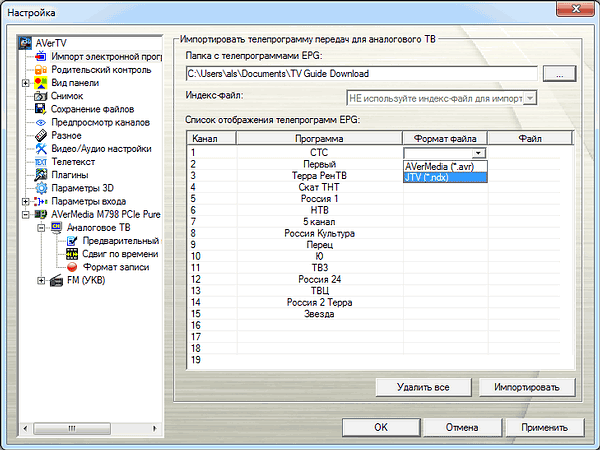
Task: Click the panel view colorful shapes icon
Action: [41, 83]
